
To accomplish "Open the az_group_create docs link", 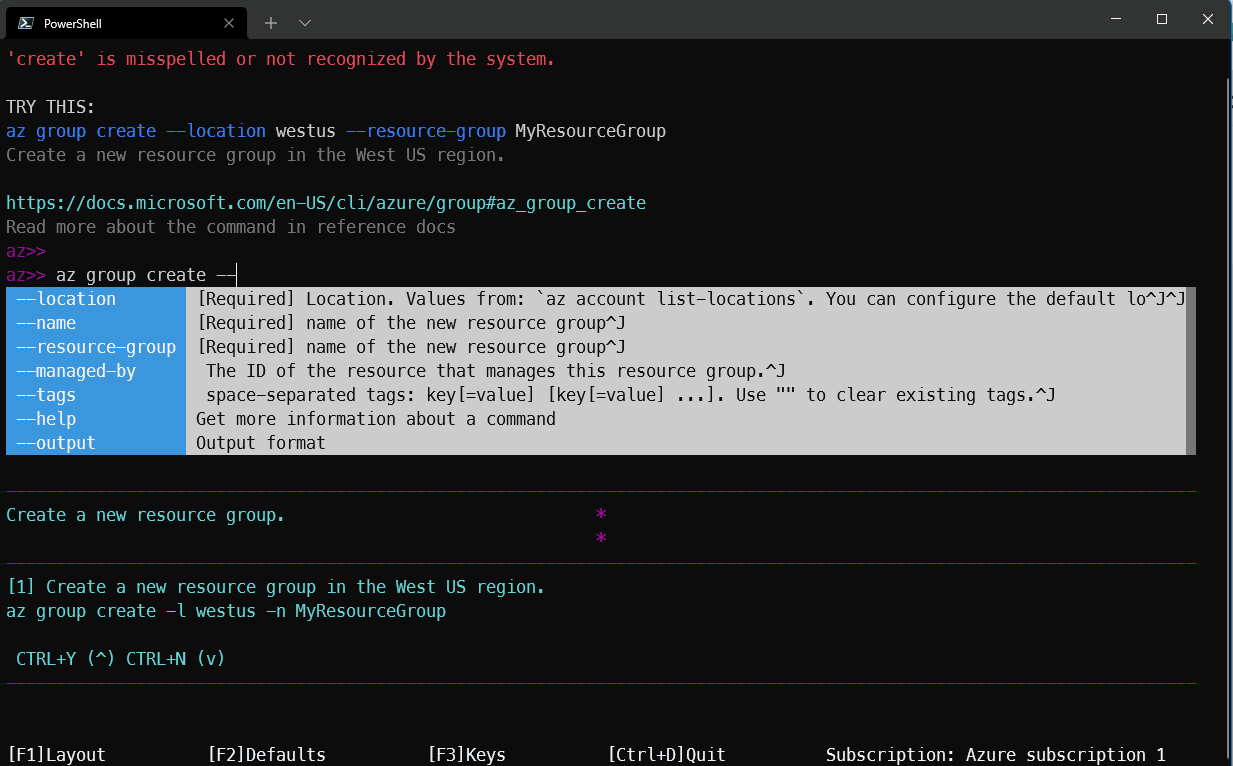I will 326,203.
